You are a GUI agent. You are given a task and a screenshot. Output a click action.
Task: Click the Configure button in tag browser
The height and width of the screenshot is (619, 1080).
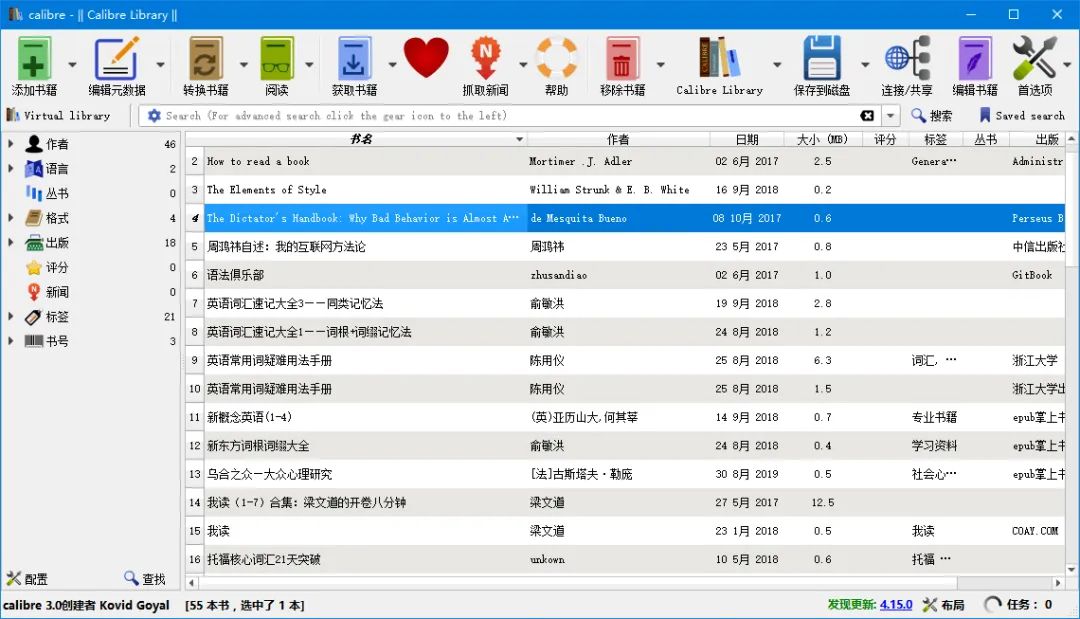[x=28, y=579]
